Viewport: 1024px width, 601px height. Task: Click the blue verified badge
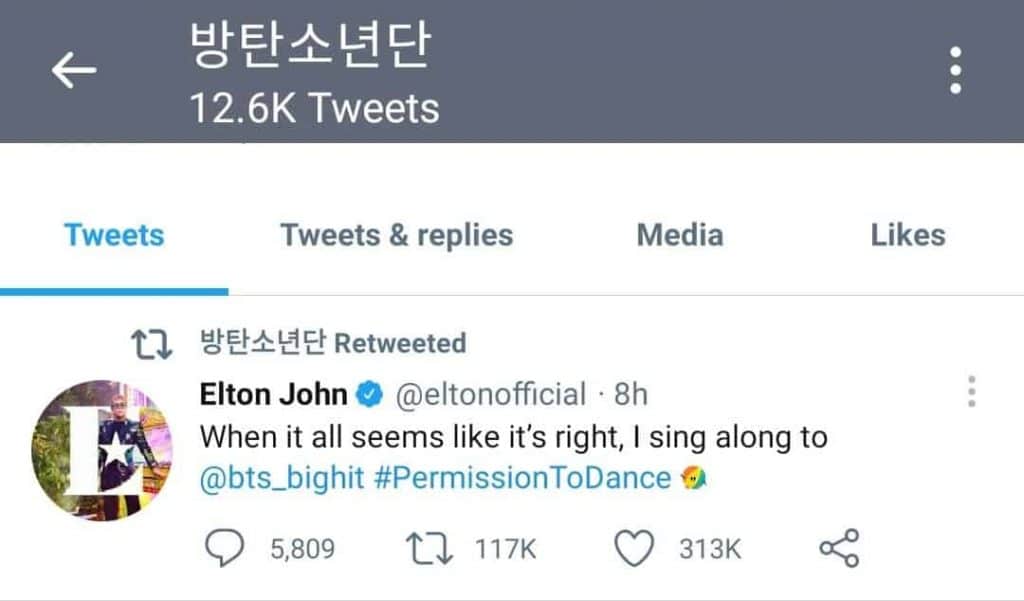(370, 395)
